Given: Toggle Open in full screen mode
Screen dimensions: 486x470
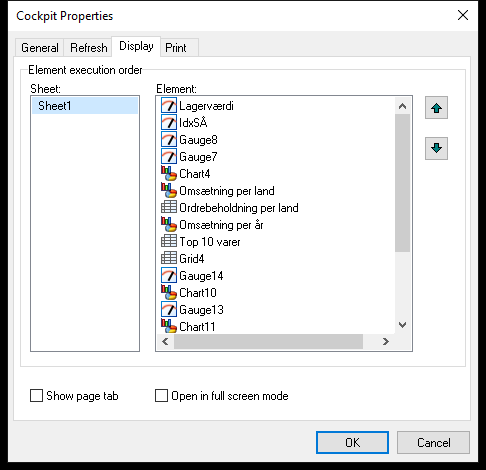Looking at the screenshot, I should pyautogui.click(x=161, y=396).
